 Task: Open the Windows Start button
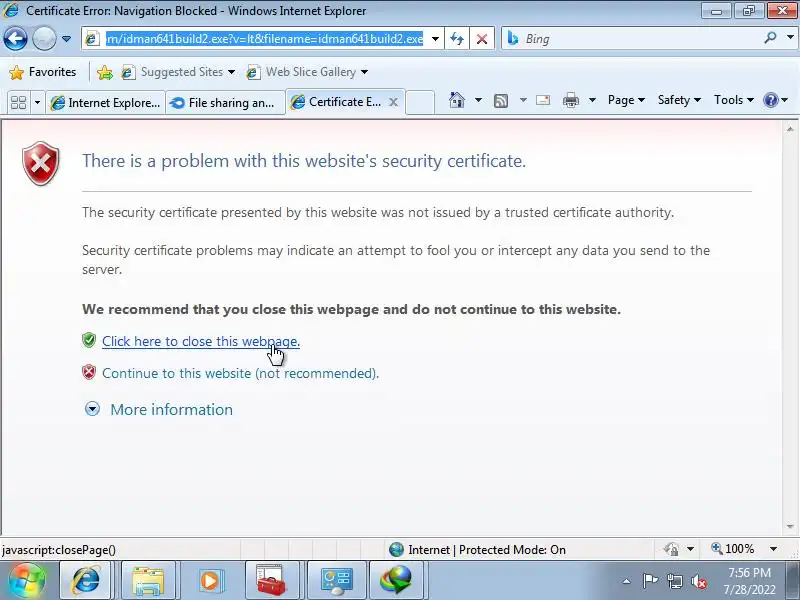(x=27, y=580)
